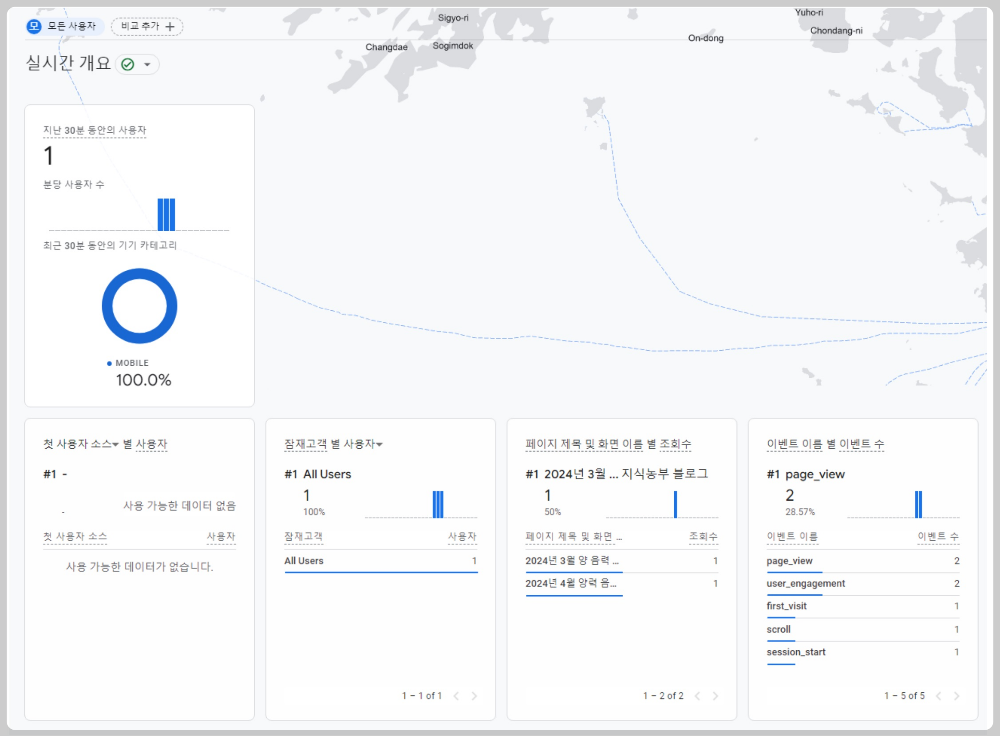Click the 모든 사용자 segment chip

(x=63, y=26)
